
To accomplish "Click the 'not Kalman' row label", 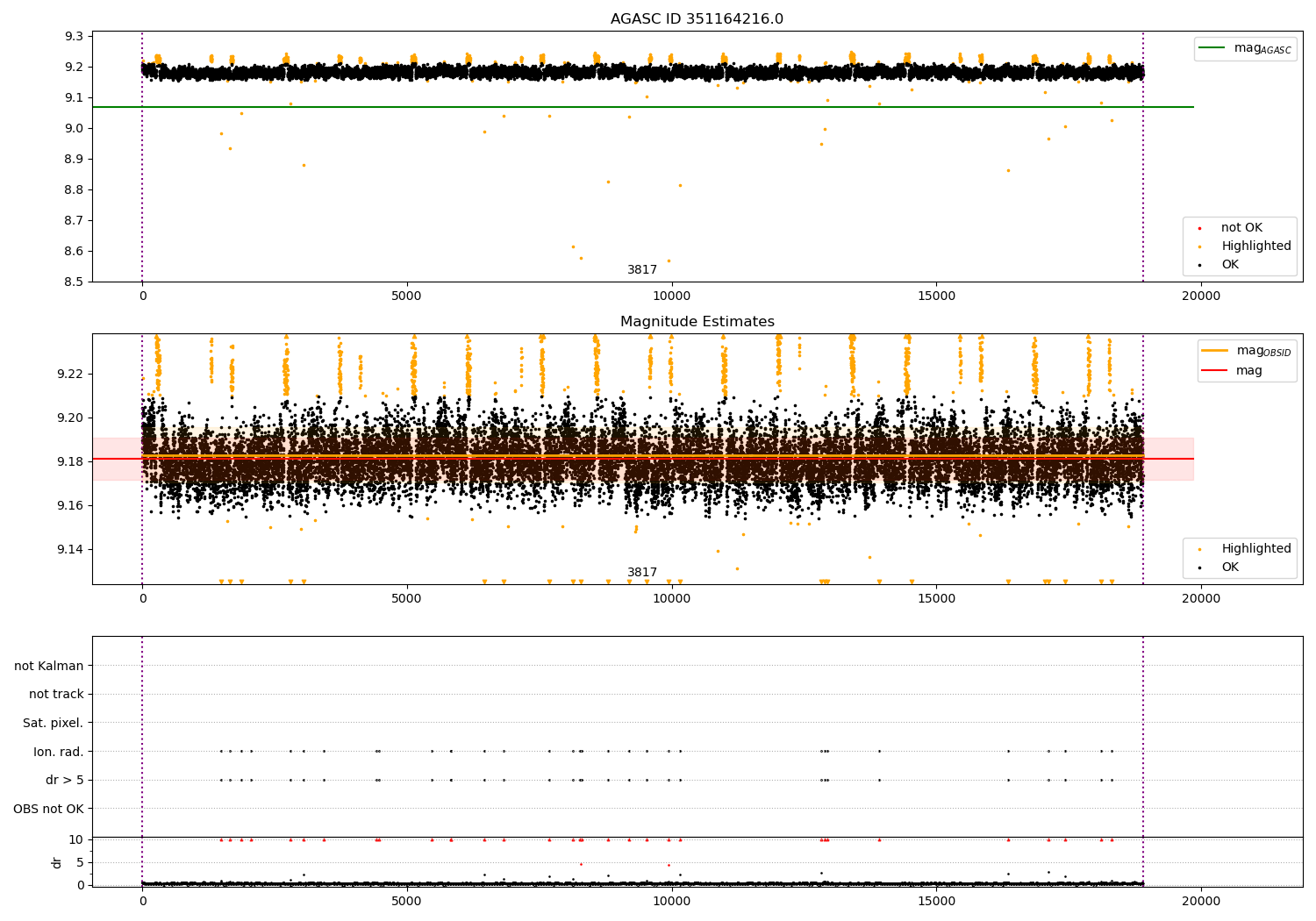I will pyautogui.click(x=49, y=666).
